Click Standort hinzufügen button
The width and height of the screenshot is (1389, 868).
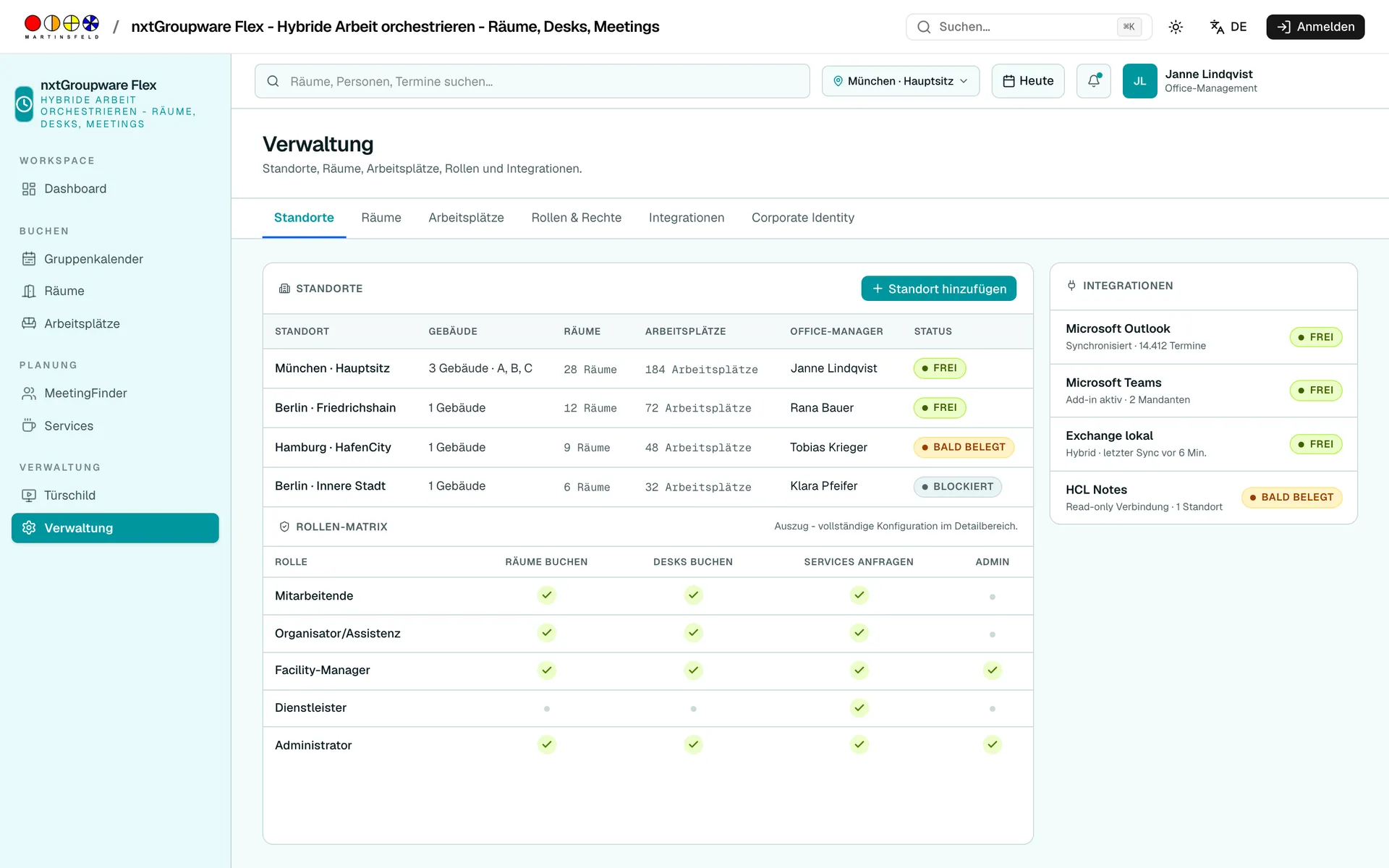click(x=938, y=289)
